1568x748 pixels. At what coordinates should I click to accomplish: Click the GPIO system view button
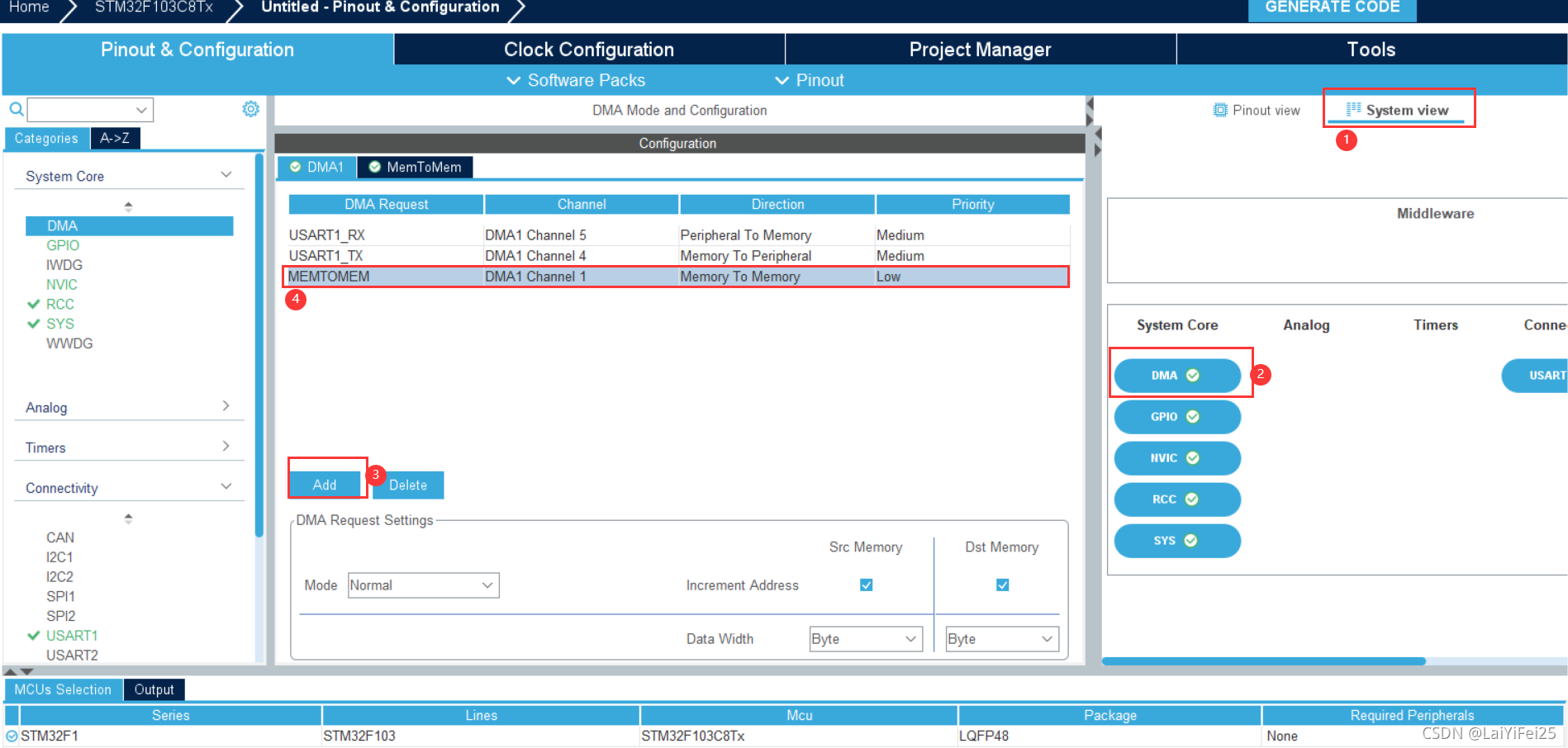tap(1177, 416)
